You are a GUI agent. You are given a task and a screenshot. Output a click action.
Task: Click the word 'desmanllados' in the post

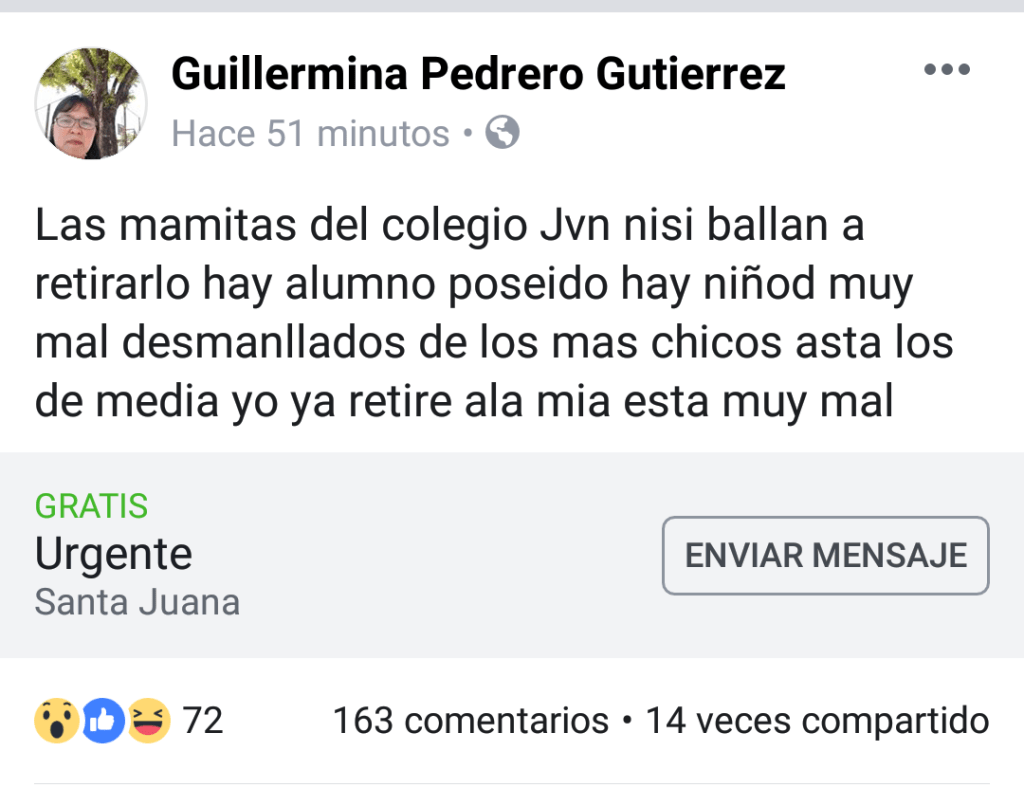(262, 343)
